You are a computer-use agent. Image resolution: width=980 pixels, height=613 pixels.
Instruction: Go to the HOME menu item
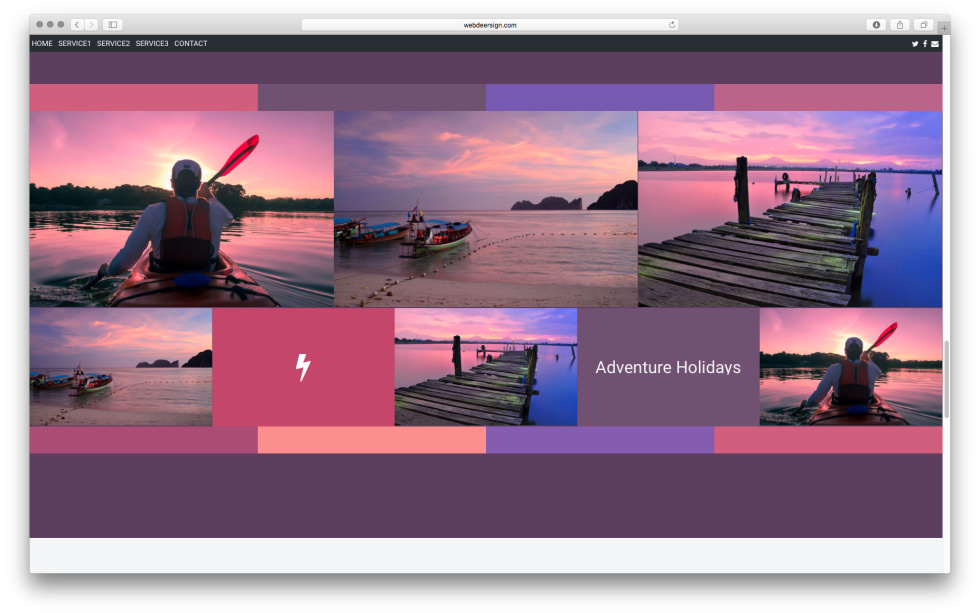[42, 44]
